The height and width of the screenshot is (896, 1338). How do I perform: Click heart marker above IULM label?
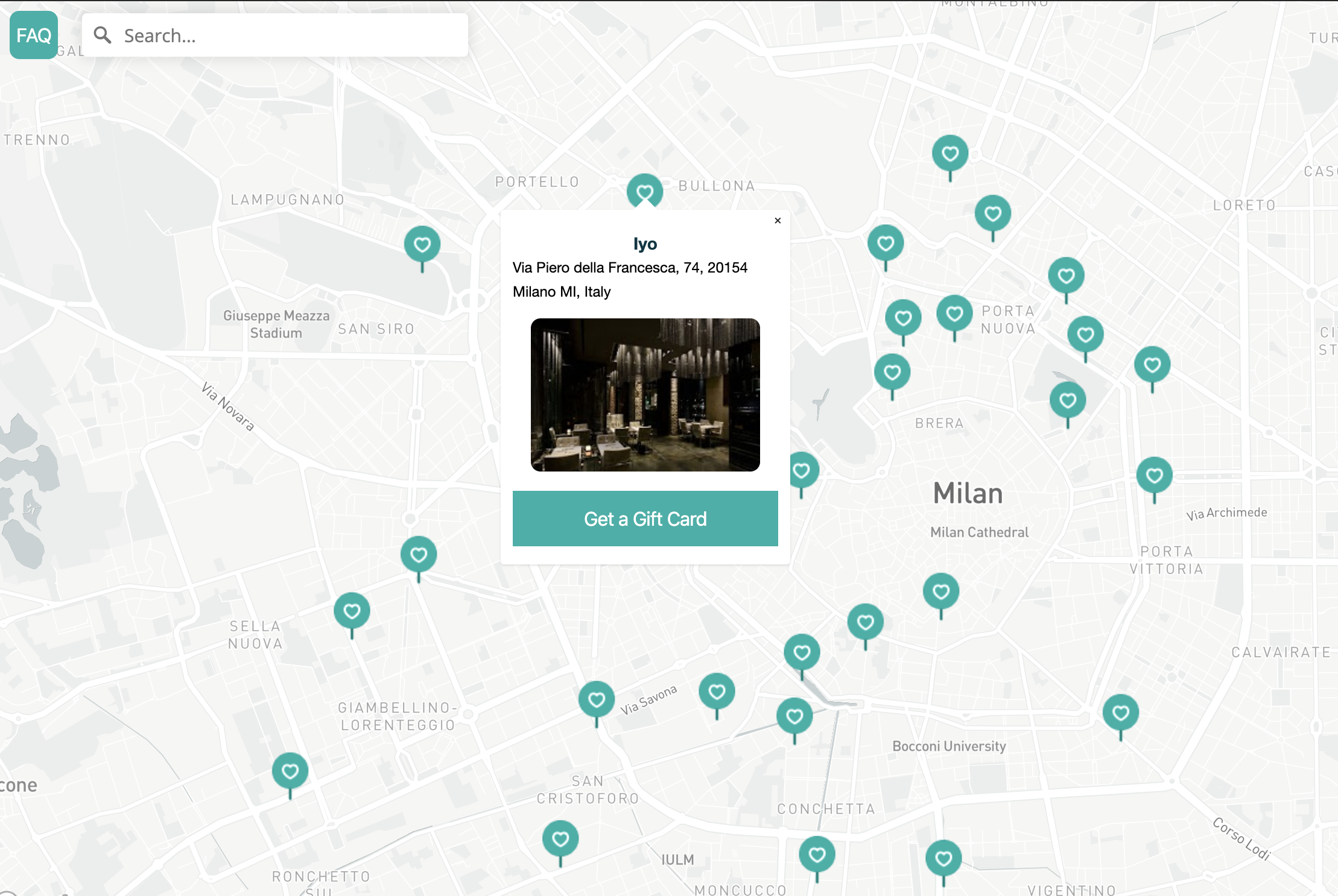pyautogui.click(x=560, y=839)
